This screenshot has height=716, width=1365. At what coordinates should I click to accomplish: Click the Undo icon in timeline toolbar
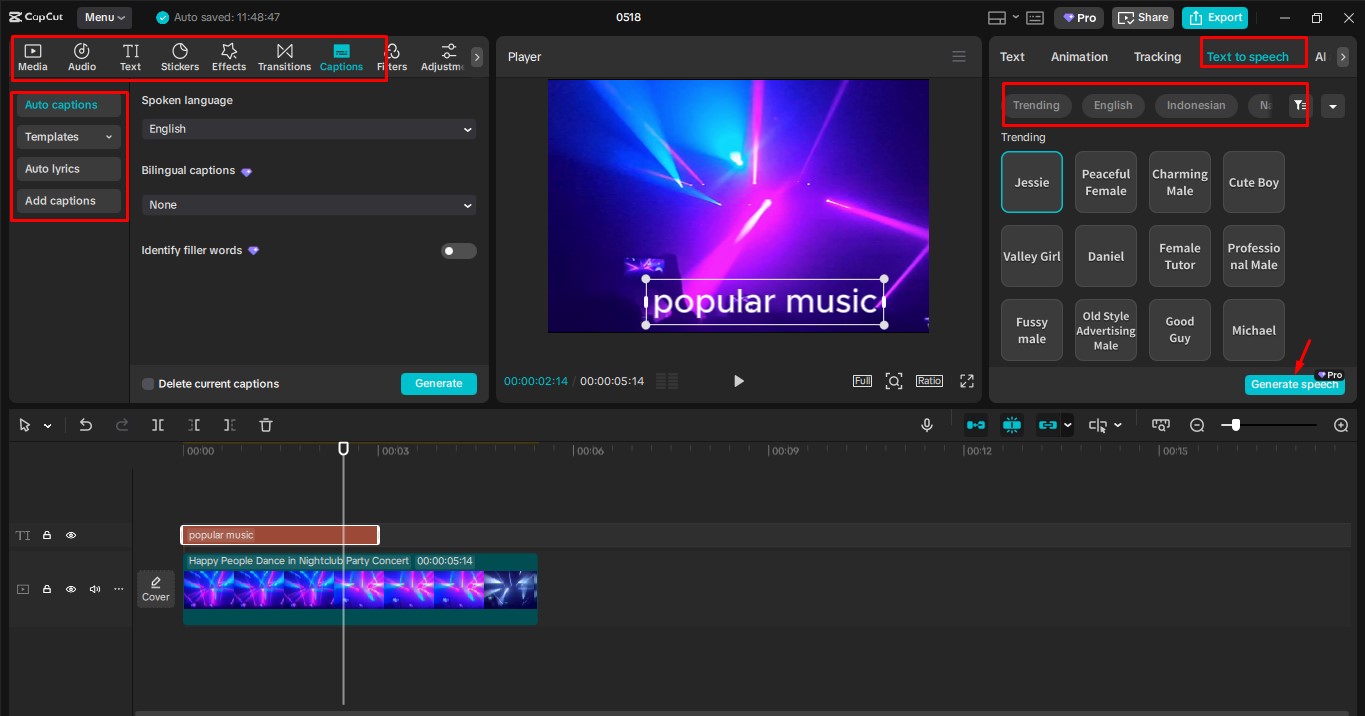tap(86, 425)
